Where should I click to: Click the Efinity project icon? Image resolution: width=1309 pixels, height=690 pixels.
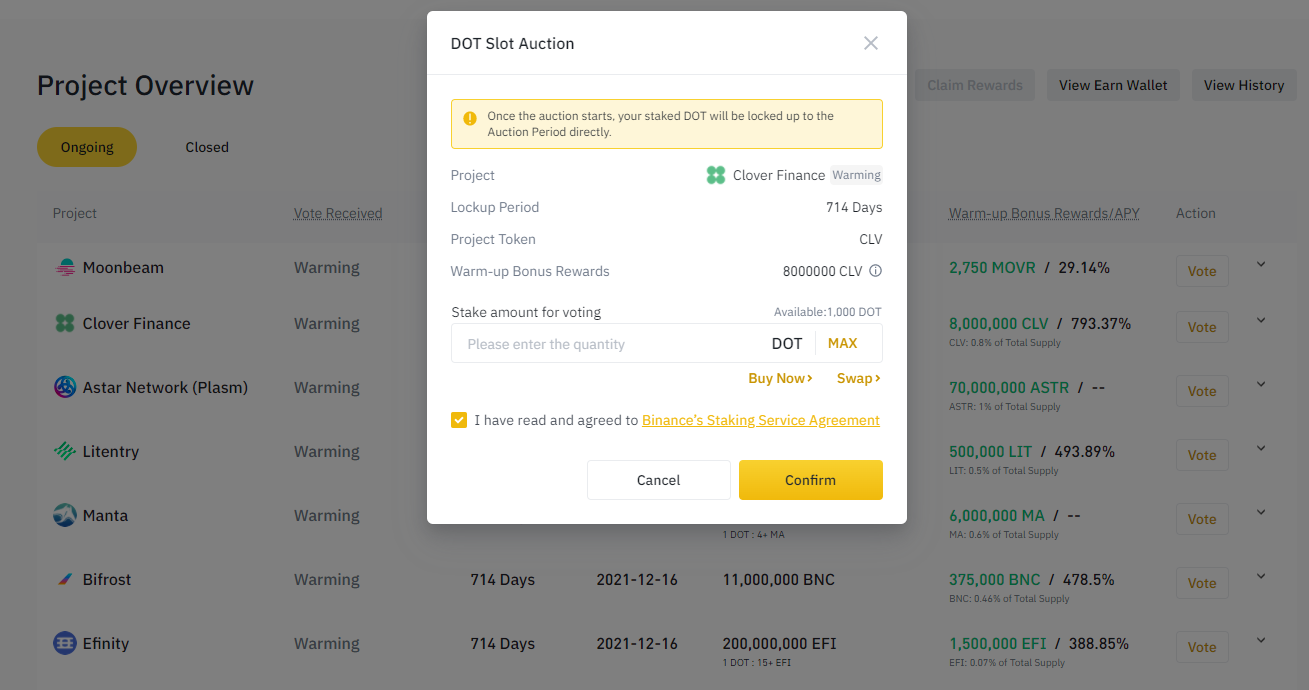(x=65, y=643)
